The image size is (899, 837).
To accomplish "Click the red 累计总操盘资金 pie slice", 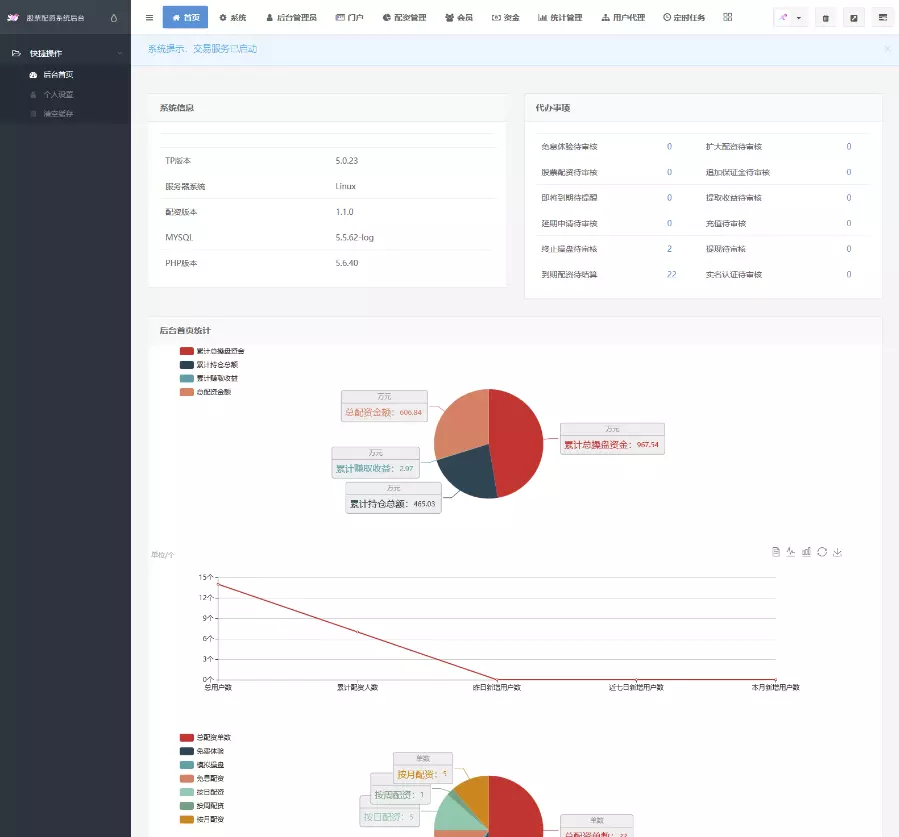I will 518,440.
